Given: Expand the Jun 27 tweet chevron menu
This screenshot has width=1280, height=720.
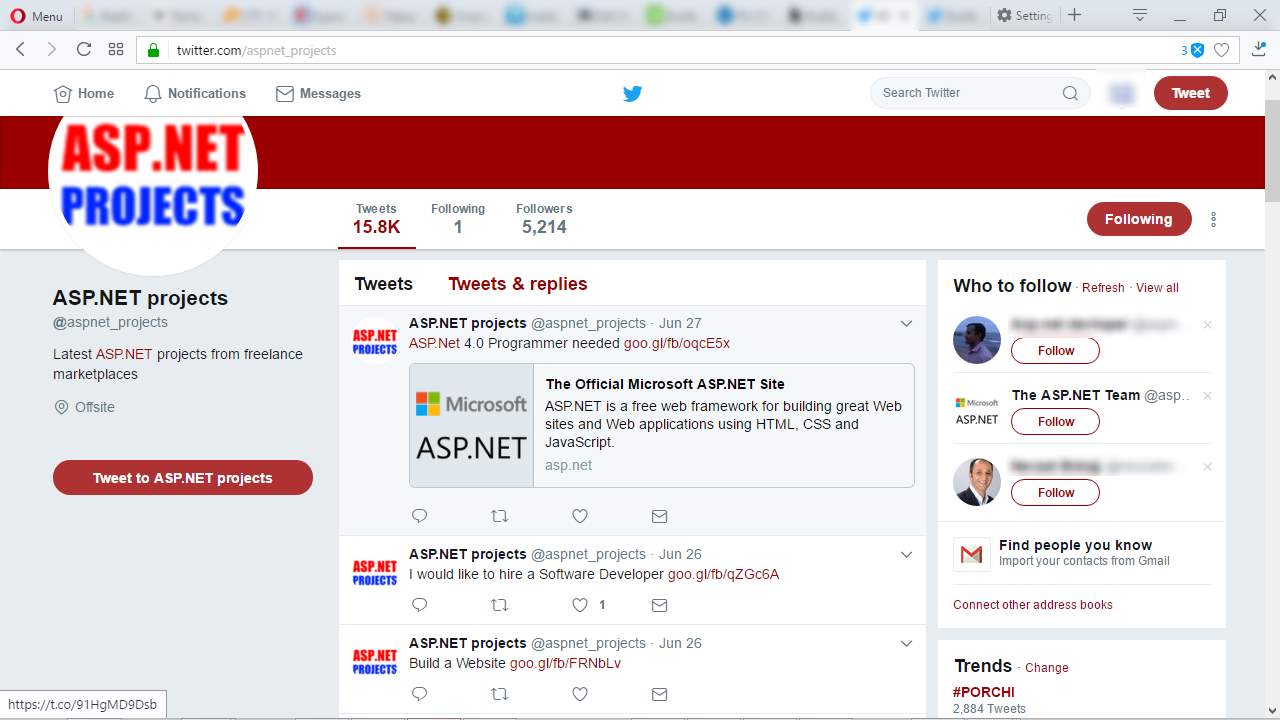Looking at the screenshot, I should [x=906, y=323].
